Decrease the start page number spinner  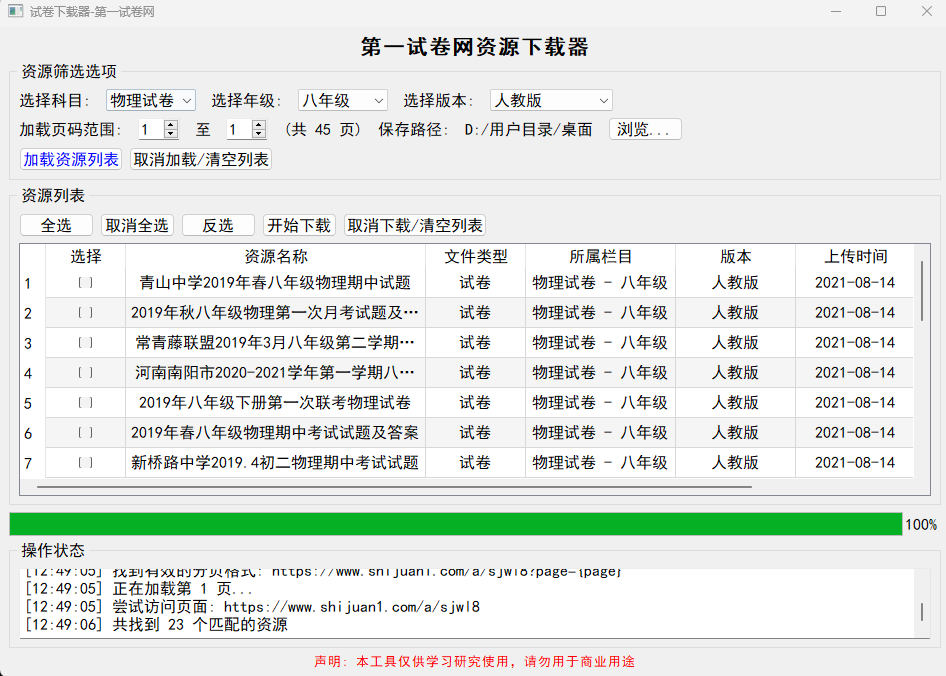[171, 133]
